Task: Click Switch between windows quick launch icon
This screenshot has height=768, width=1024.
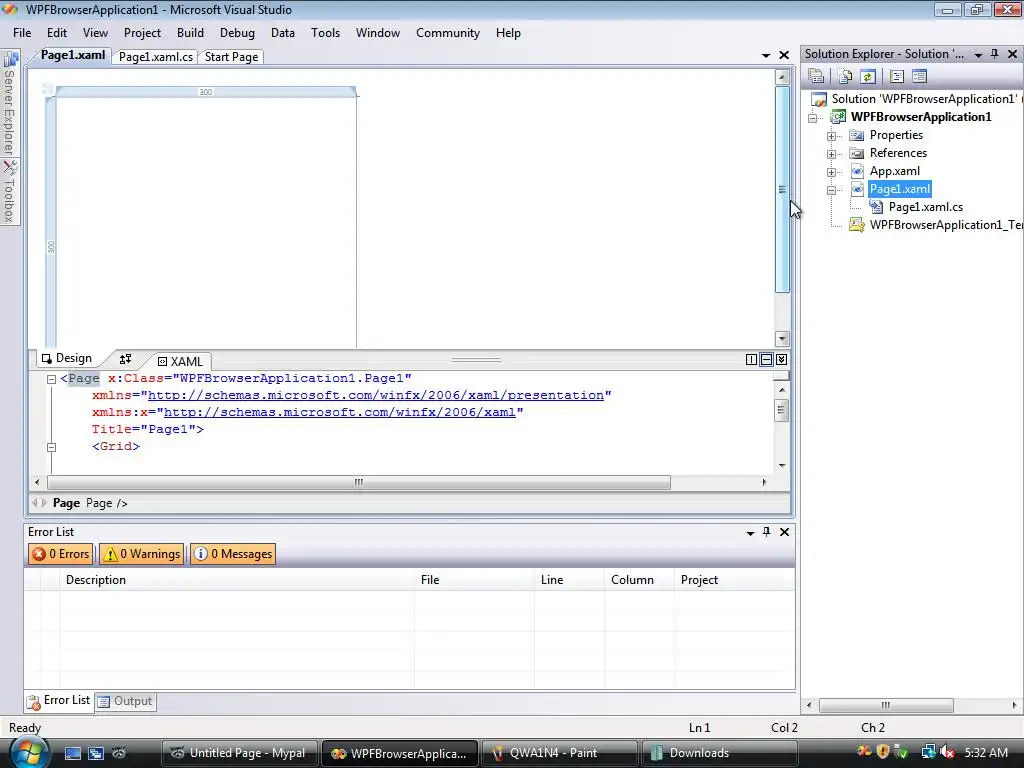Action: click(96, 753)
